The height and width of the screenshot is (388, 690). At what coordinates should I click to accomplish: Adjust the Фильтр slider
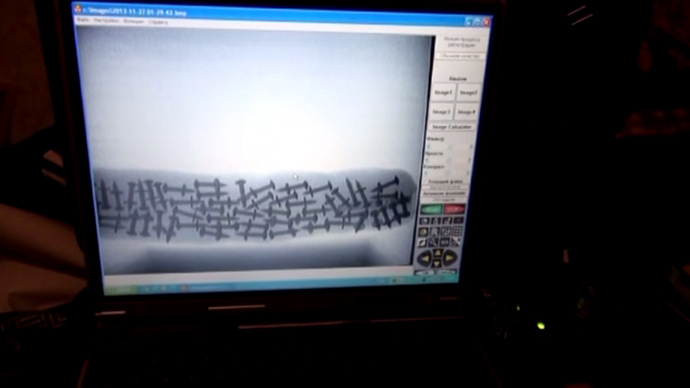449,146
